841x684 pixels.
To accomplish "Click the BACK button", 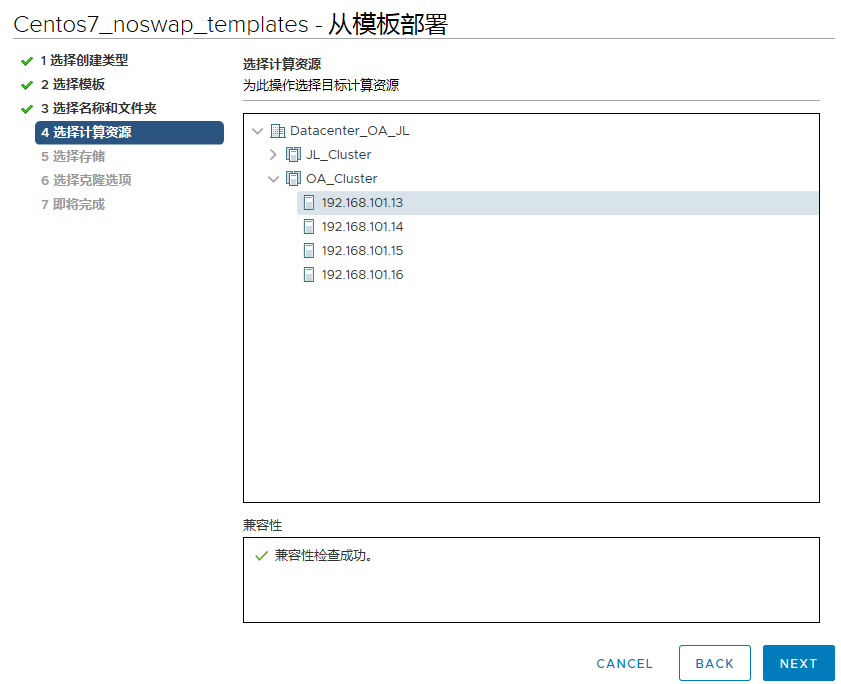I will (714, 664).
